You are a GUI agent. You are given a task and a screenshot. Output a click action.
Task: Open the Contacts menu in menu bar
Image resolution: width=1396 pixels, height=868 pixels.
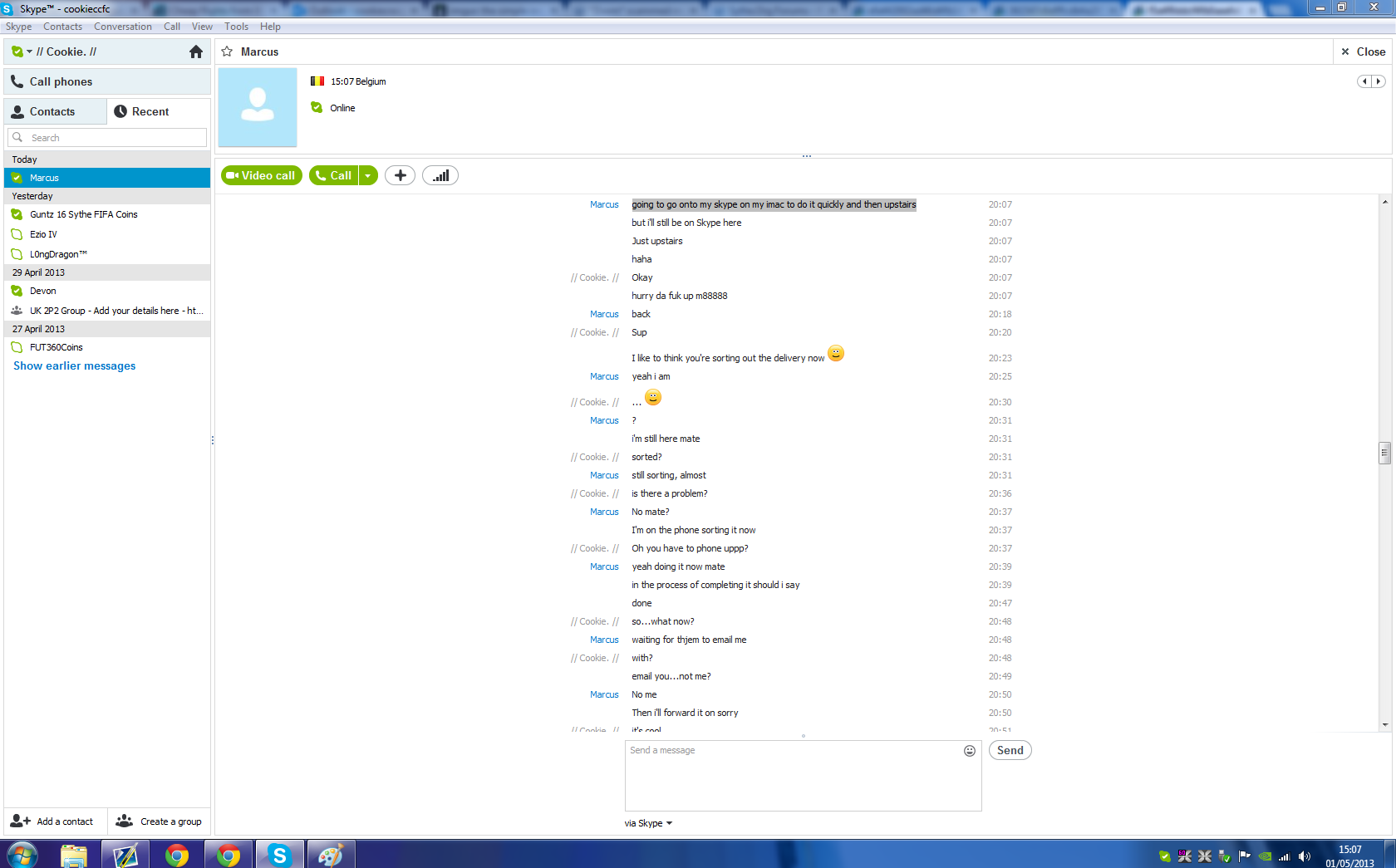tap(62, 27)
